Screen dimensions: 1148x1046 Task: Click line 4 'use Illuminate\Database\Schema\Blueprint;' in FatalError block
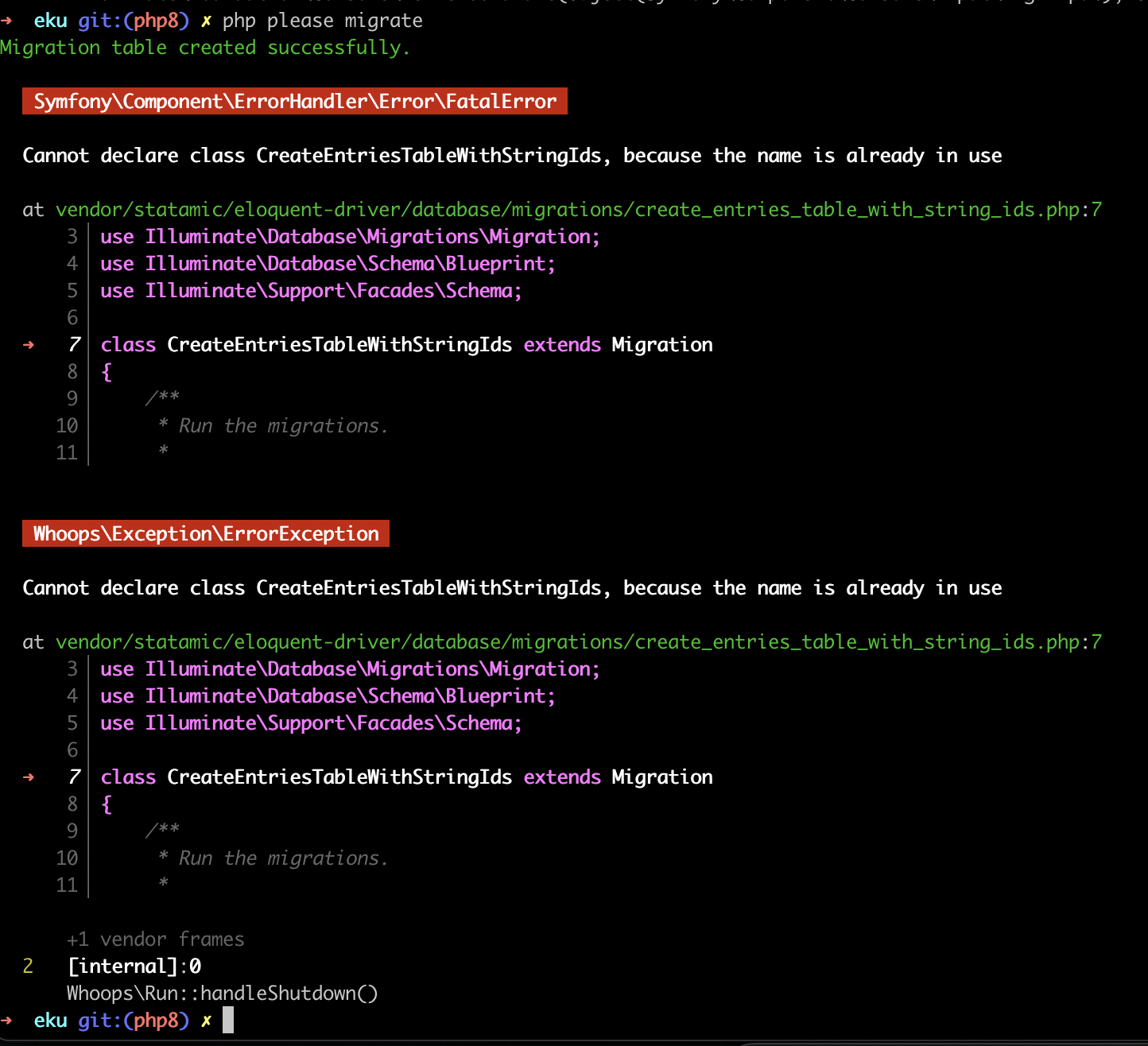point(328,264)
